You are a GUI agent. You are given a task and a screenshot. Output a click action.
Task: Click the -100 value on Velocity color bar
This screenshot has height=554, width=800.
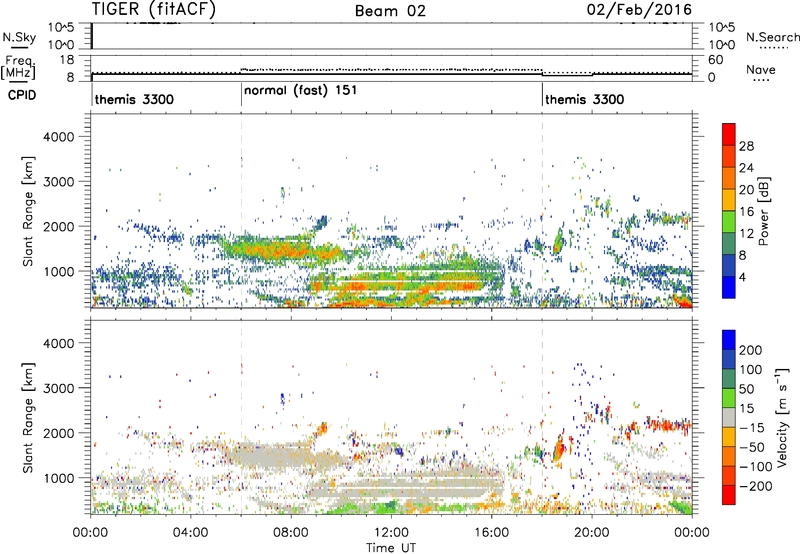point(756,466)
